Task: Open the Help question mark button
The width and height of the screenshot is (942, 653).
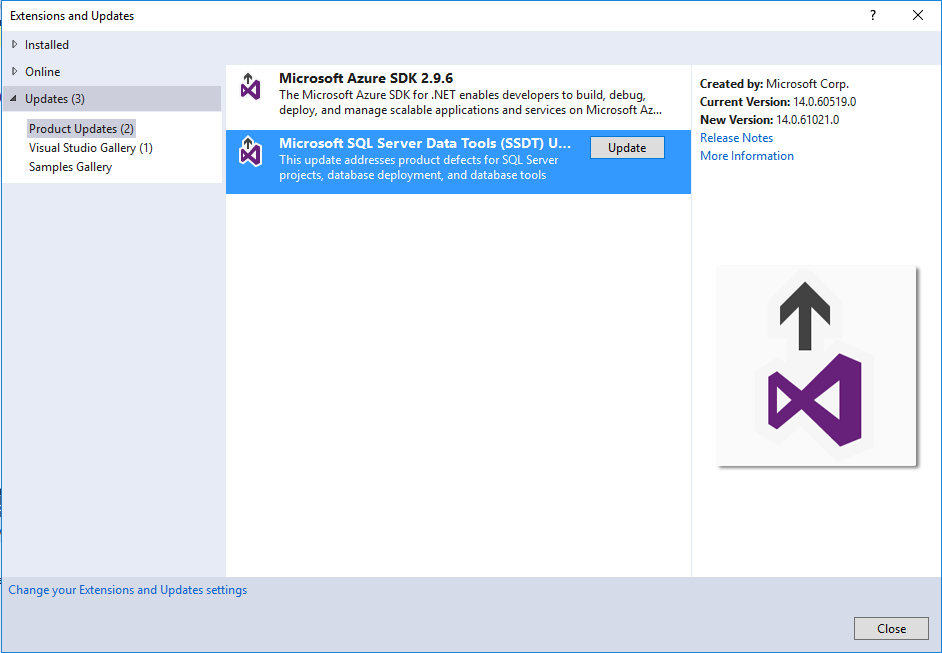Action: tap(873, 16)
